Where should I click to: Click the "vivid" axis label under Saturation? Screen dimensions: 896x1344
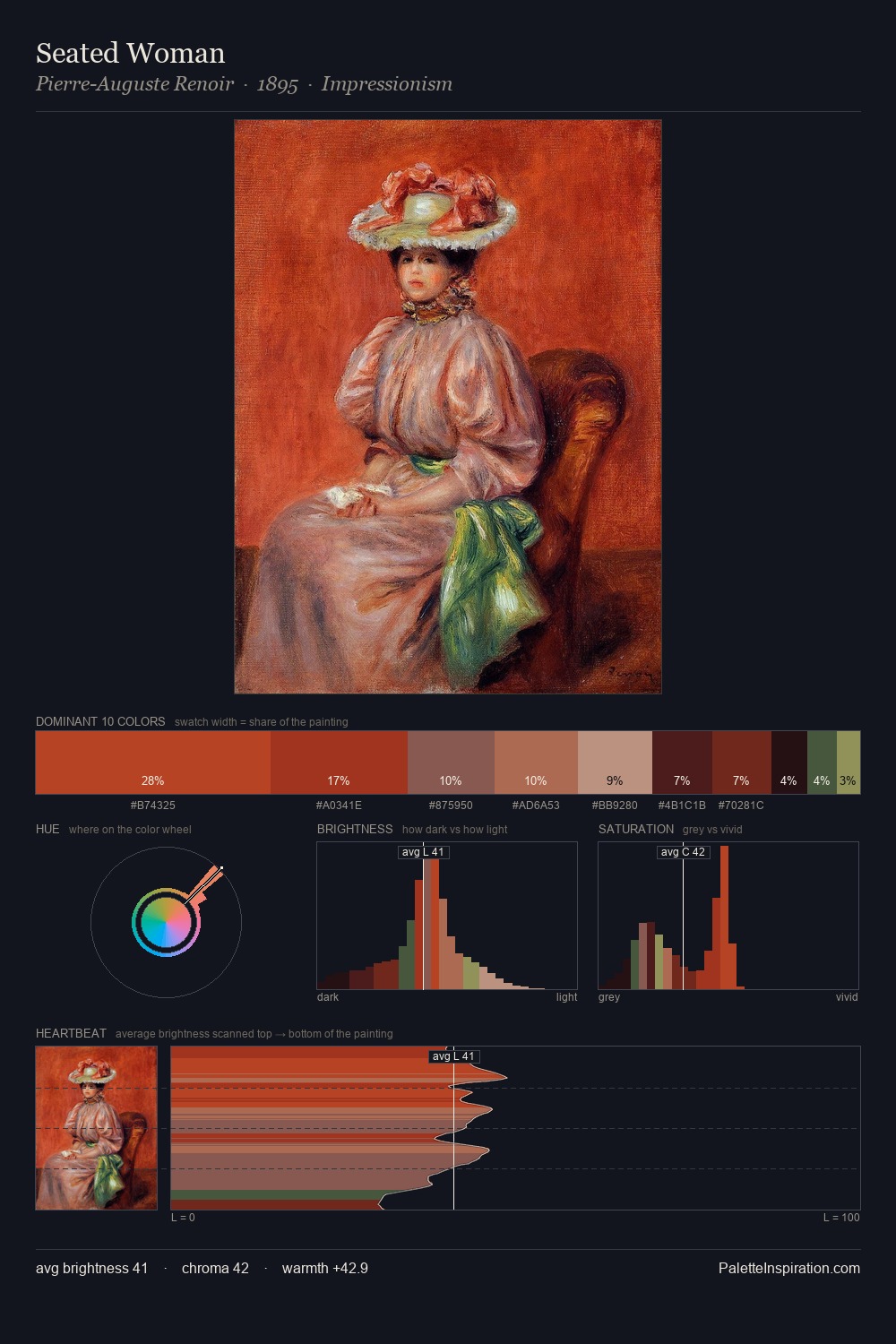coord(847,997)
